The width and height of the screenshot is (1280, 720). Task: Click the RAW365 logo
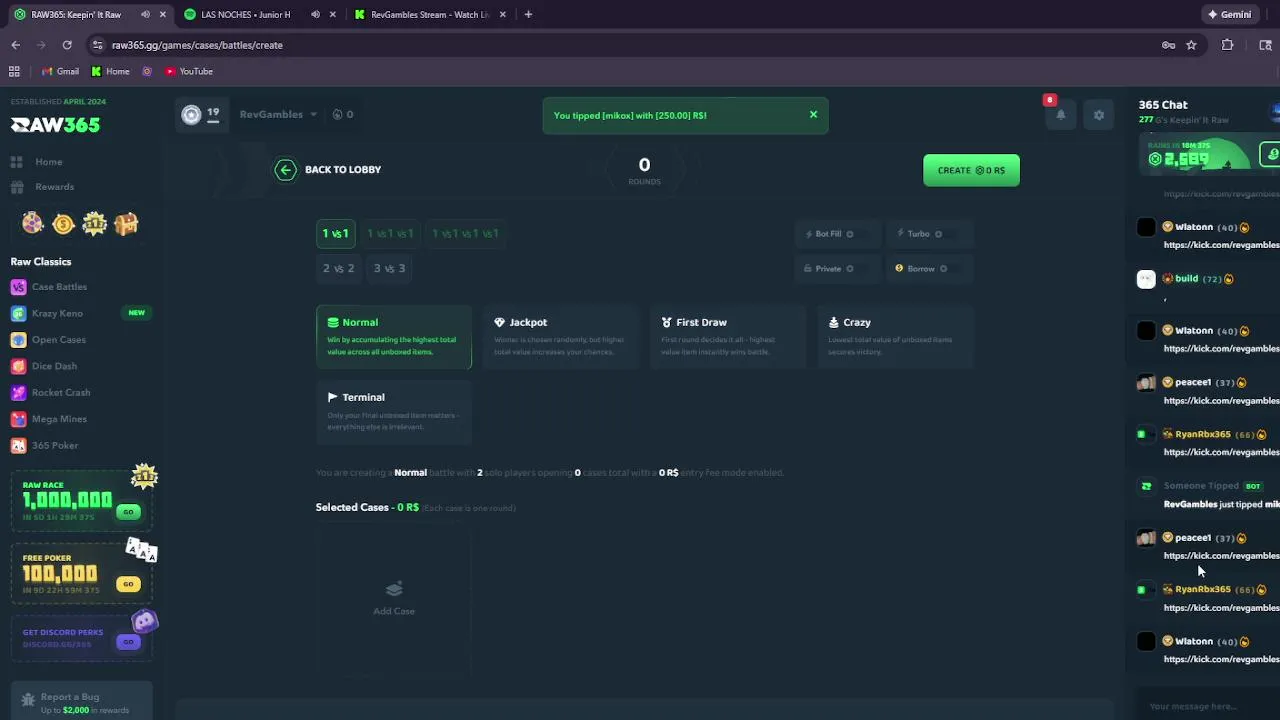click(x=55, y=125)
